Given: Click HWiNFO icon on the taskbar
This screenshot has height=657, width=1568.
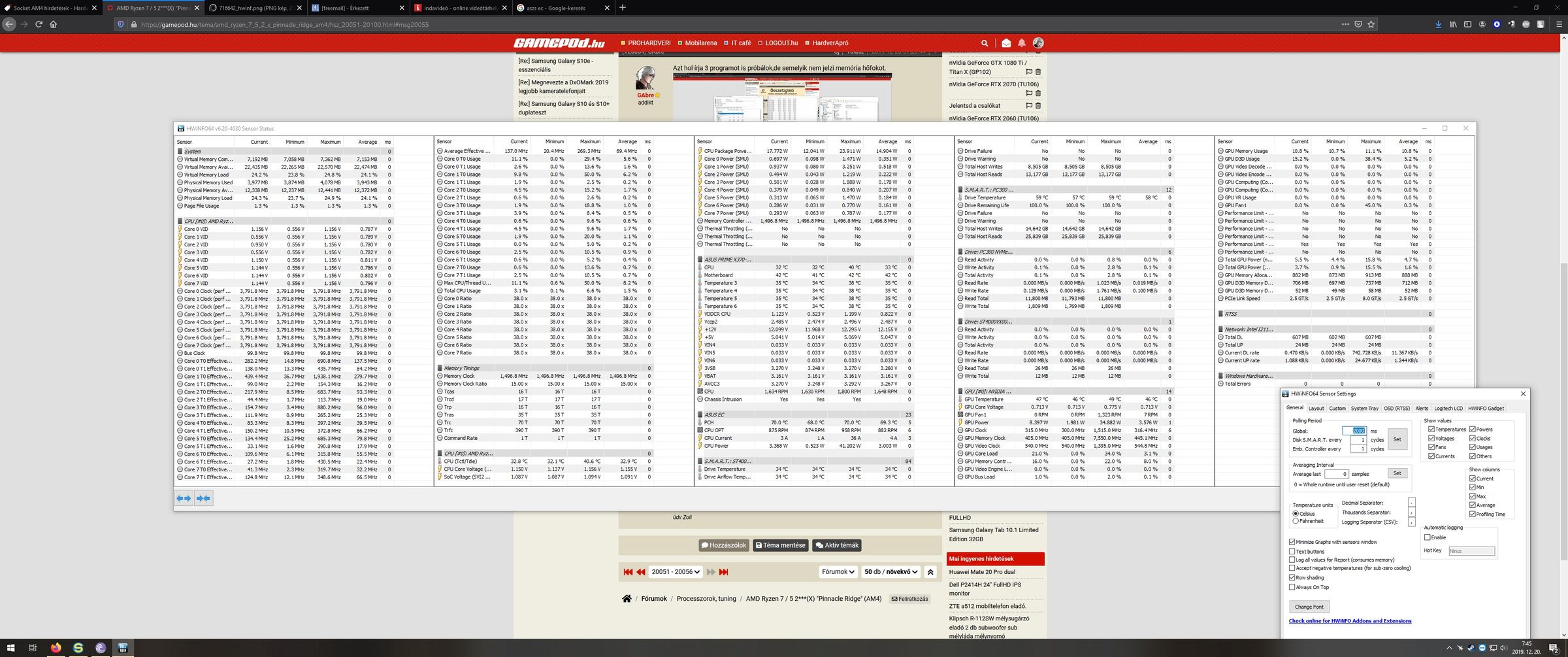Looking at the screenshot, I should [x=122, y=648].
